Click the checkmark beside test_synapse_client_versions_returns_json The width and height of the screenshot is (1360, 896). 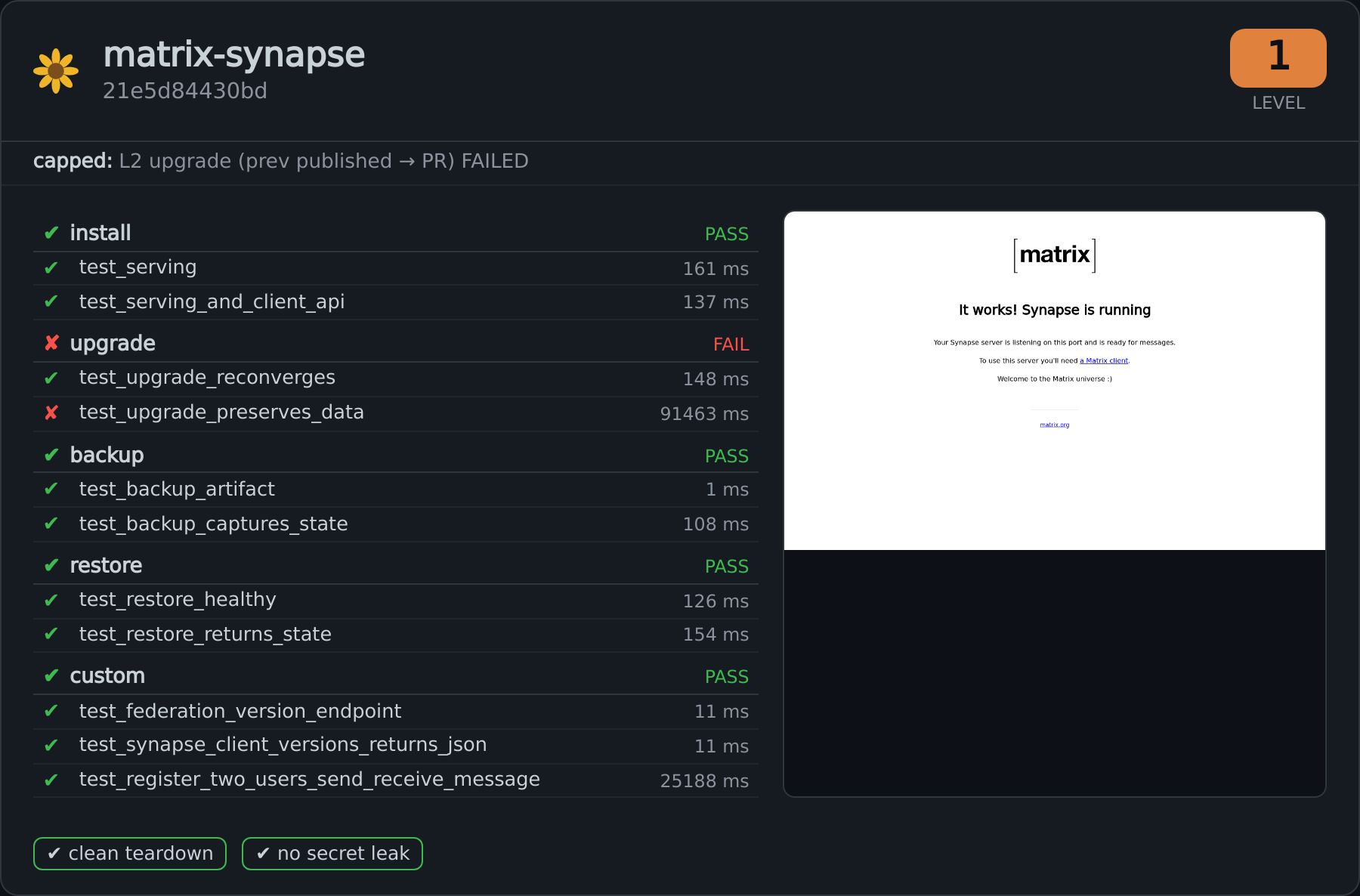click(51, 745)
